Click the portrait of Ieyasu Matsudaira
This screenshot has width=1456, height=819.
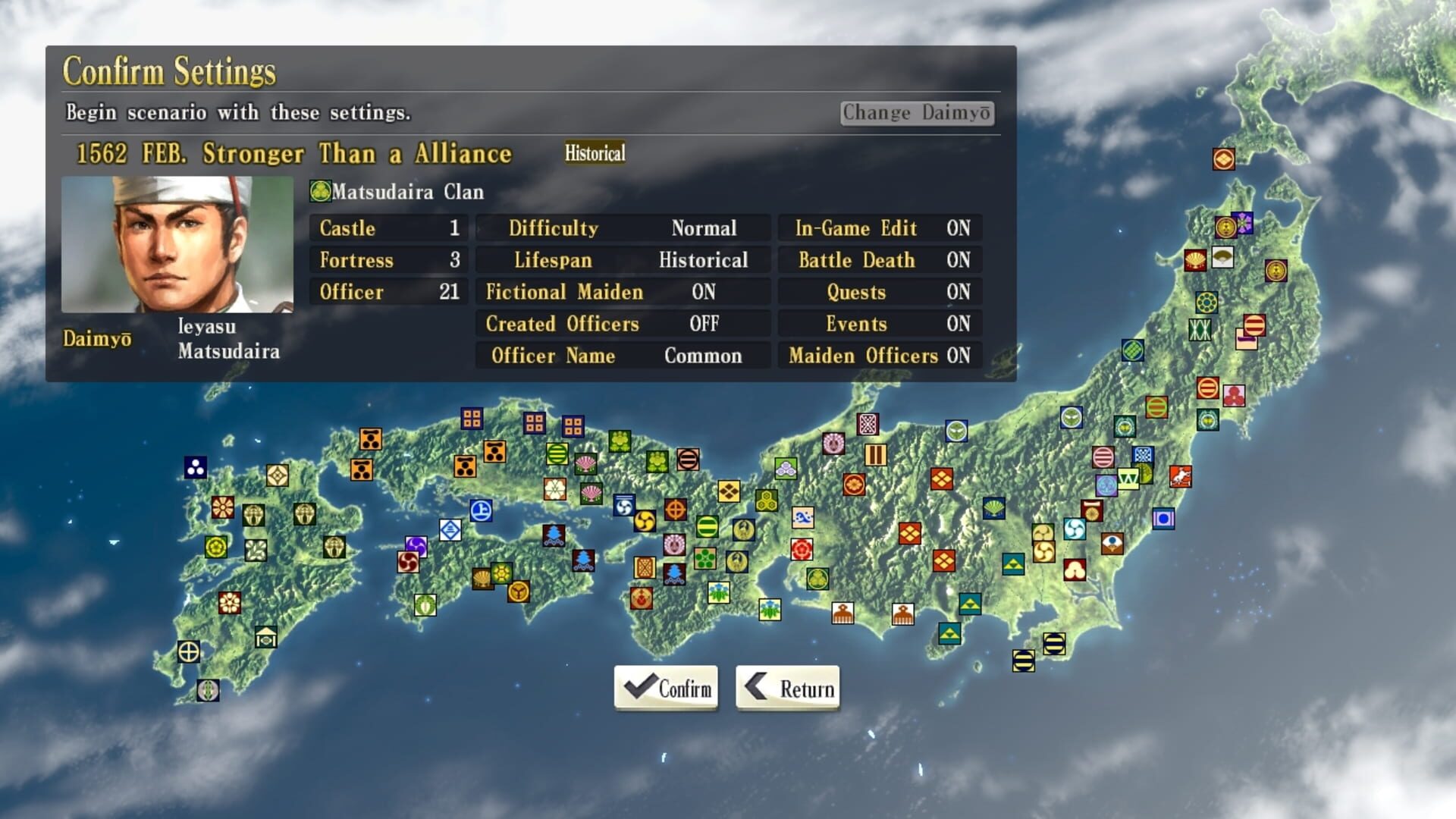pyautogui.click(x=178, y=243)
